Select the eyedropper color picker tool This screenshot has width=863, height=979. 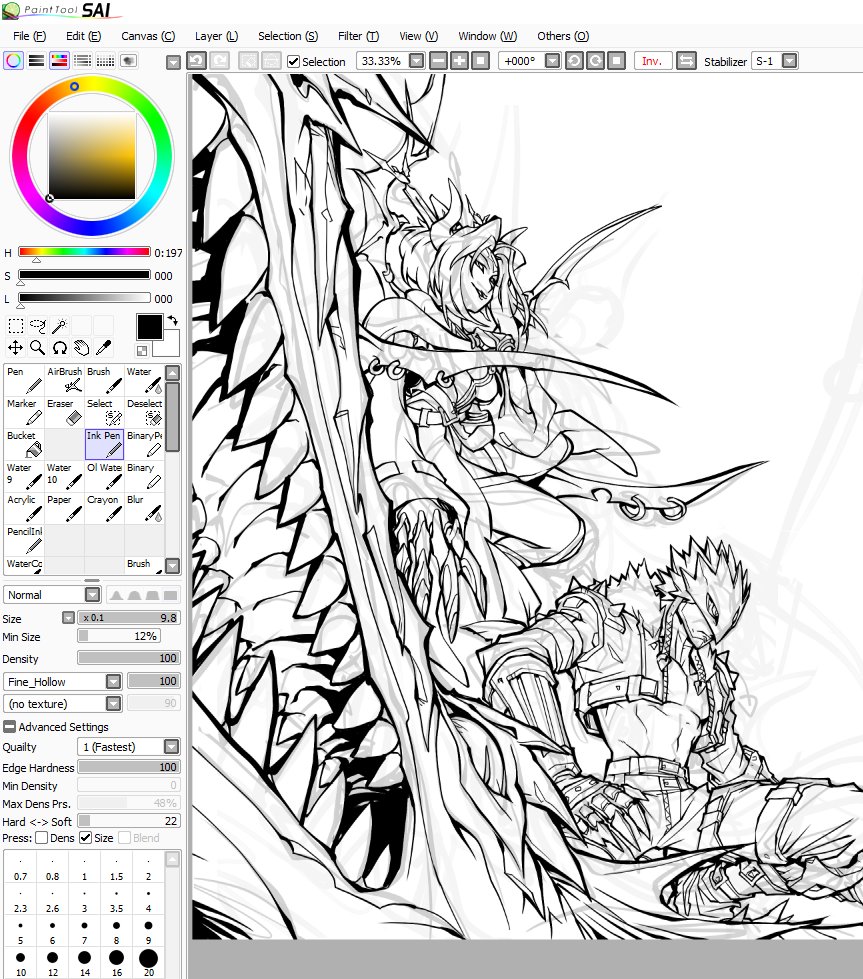(103, 348)
